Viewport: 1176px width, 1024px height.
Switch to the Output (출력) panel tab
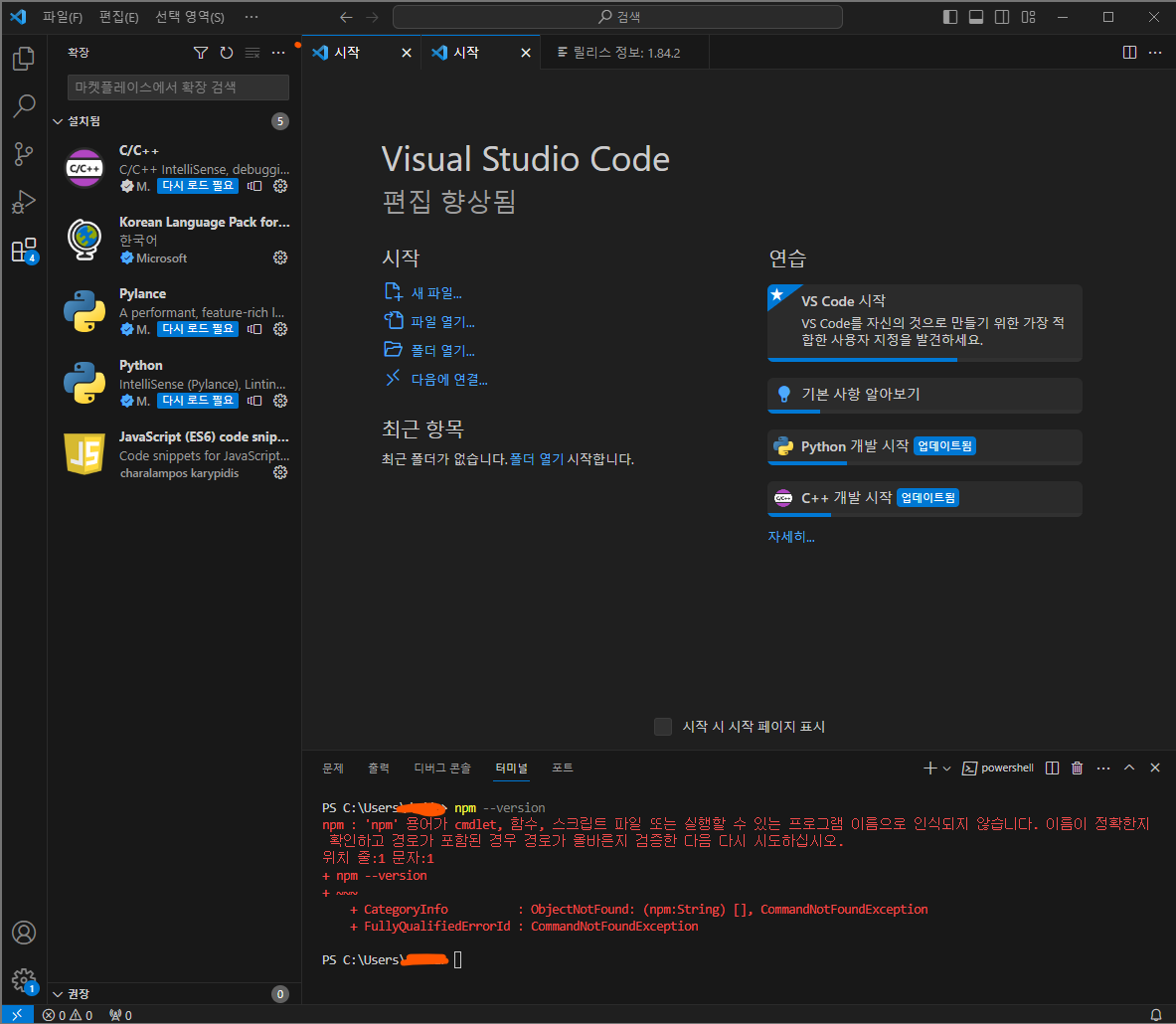pos(379,768)
